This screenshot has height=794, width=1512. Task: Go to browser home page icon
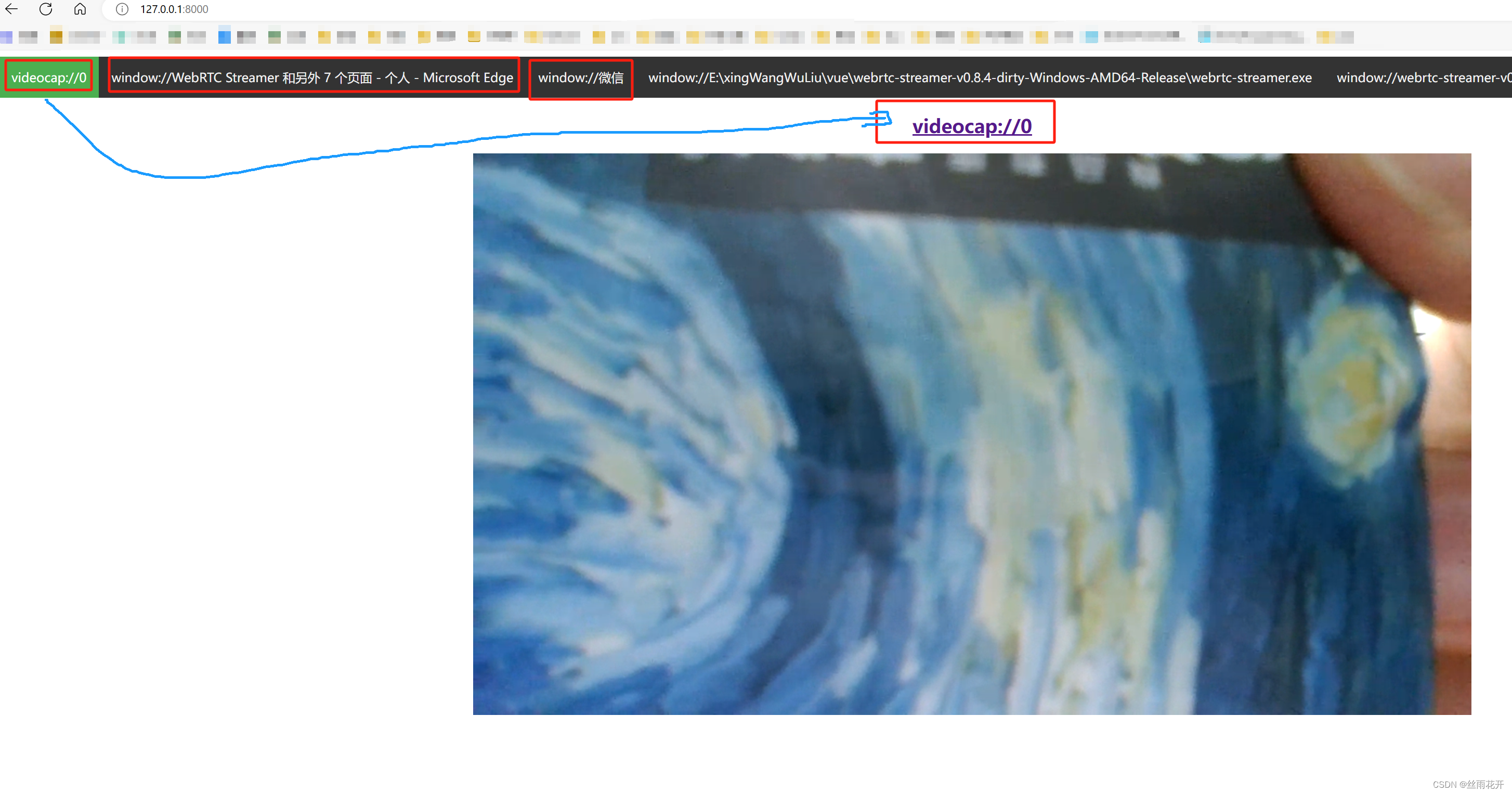(x=80, y=9)
